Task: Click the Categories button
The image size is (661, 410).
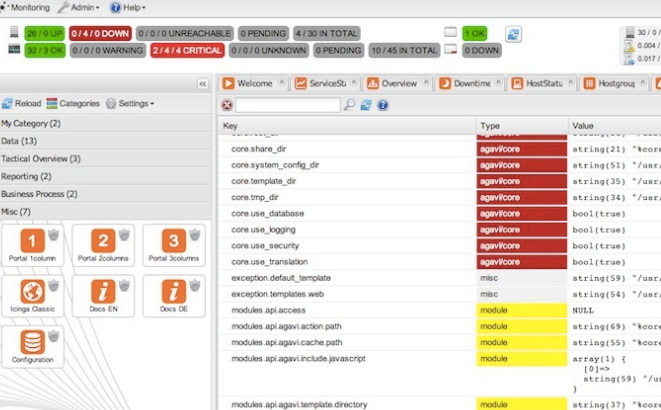Action: [x=73, y=103]
